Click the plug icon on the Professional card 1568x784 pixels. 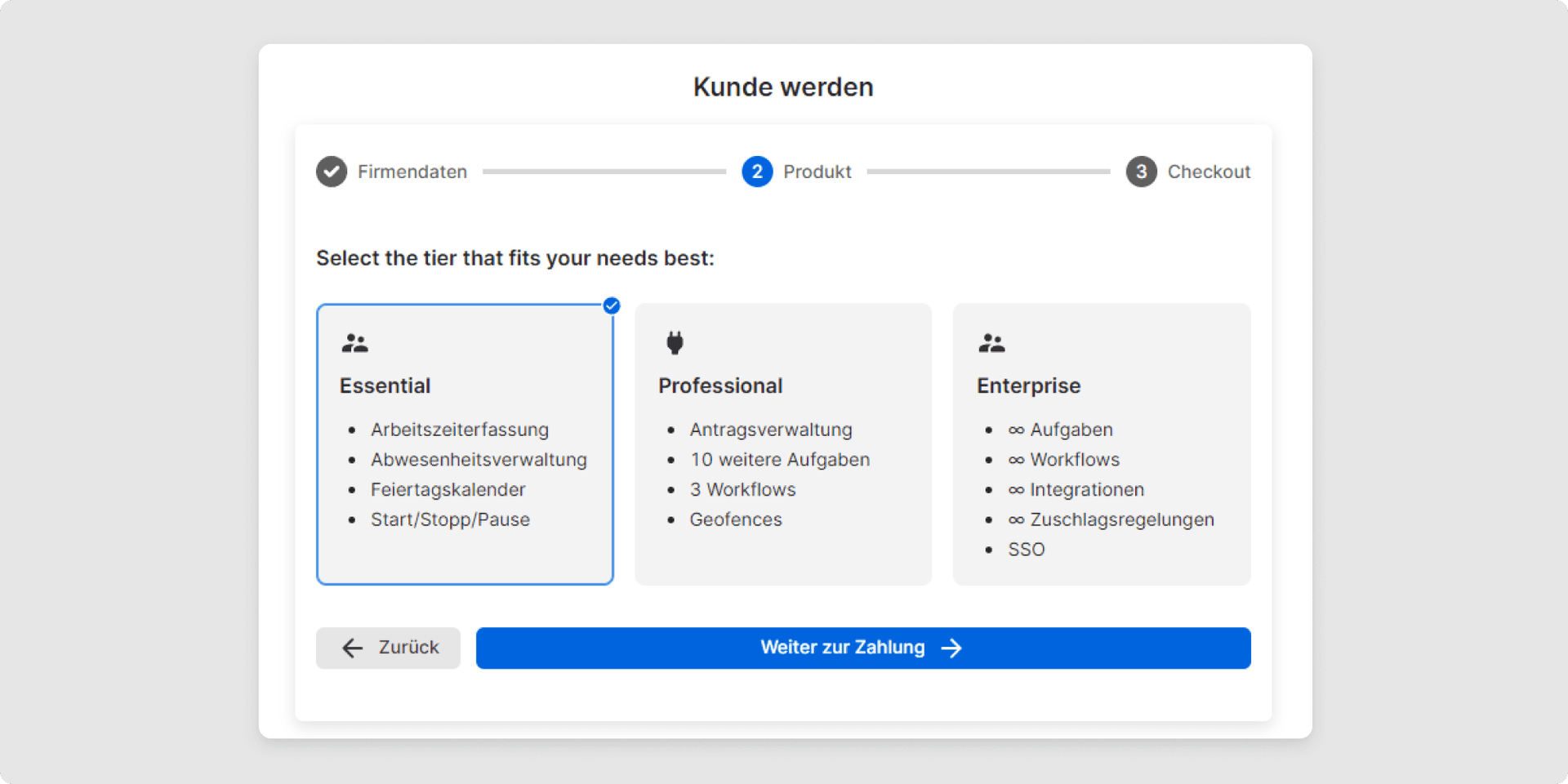tap(674, 342)
